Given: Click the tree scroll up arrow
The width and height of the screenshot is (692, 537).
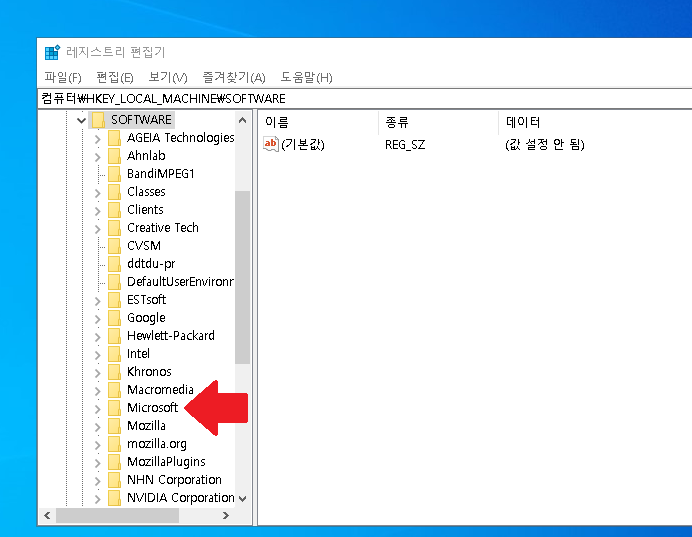Looking at the screenshot, I should (242, 120).
